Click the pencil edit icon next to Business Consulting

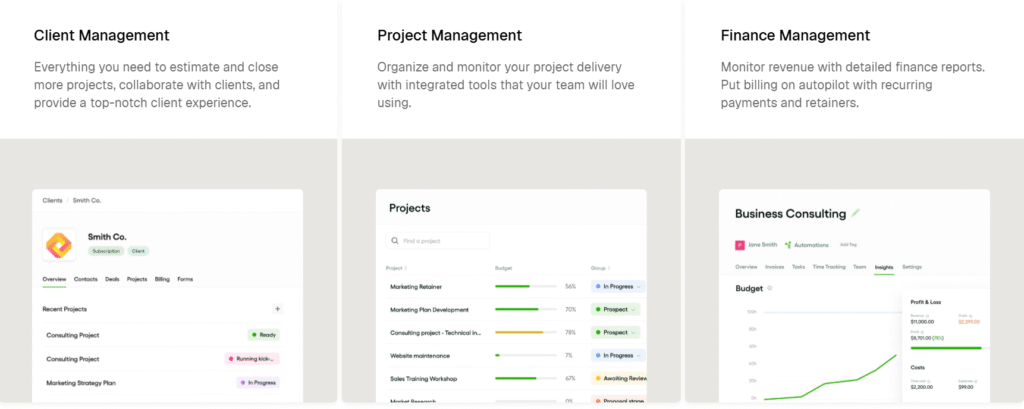coord(856,213)
